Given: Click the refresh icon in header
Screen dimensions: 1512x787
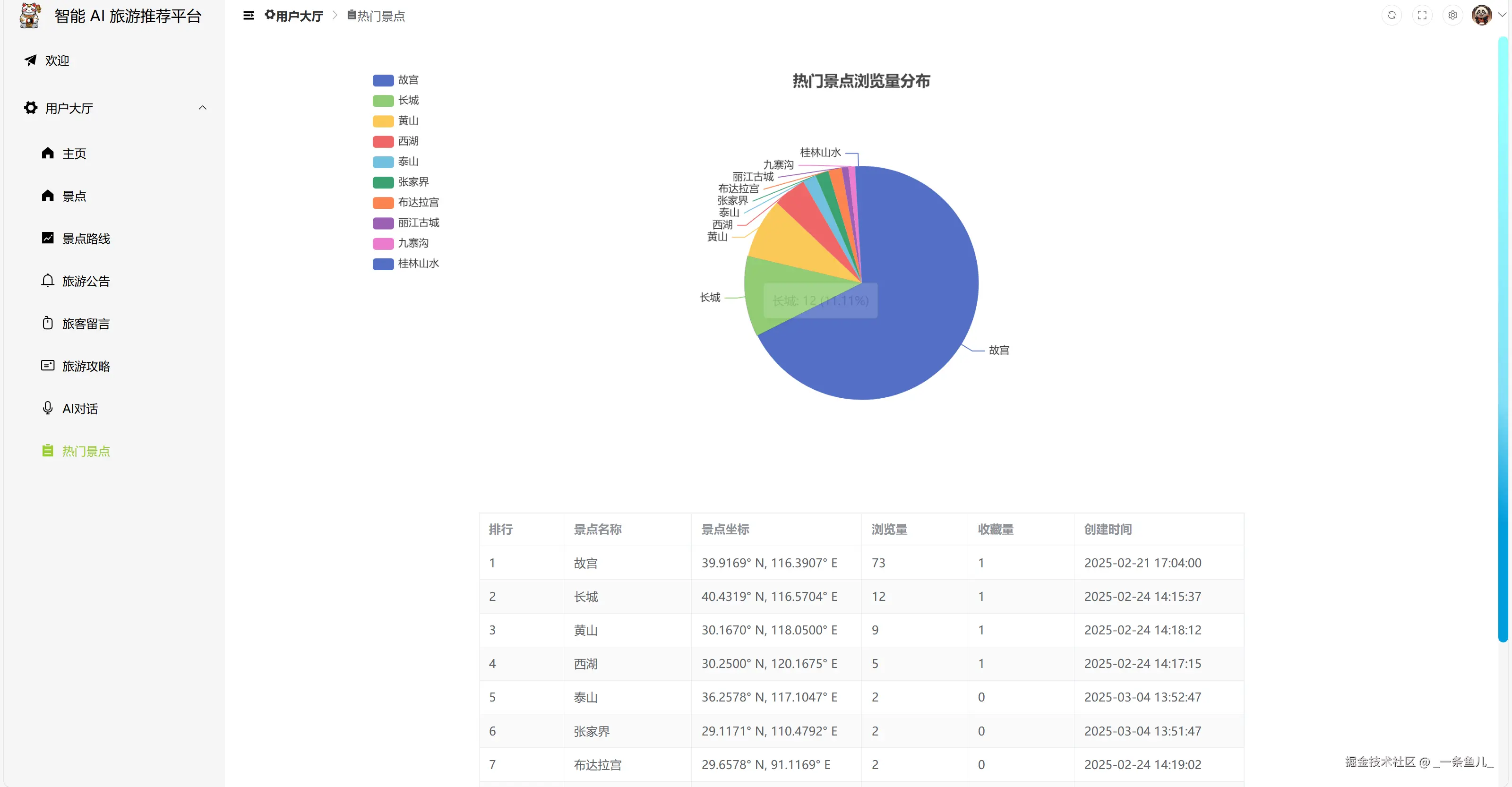Looking at the screenshot, I should [1391, 15].
